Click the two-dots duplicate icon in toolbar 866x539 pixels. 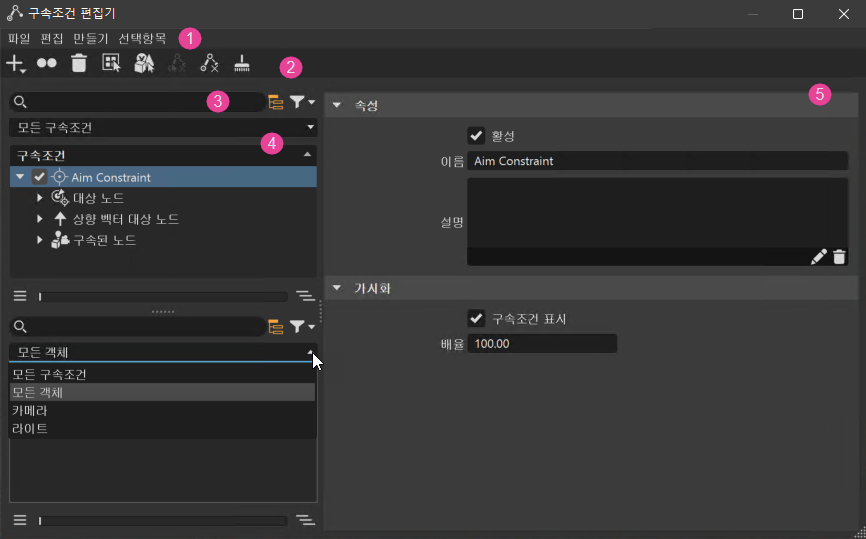coord(47,64)
